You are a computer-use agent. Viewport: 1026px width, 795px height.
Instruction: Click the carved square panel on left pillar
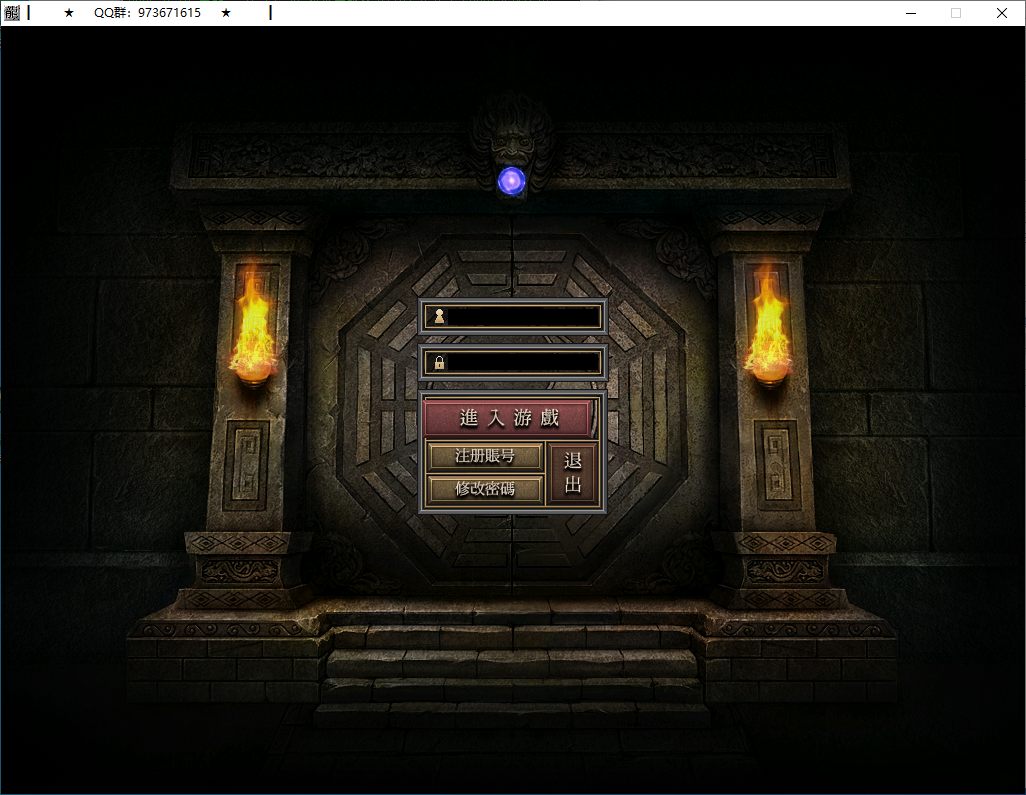tap(246, 465)
